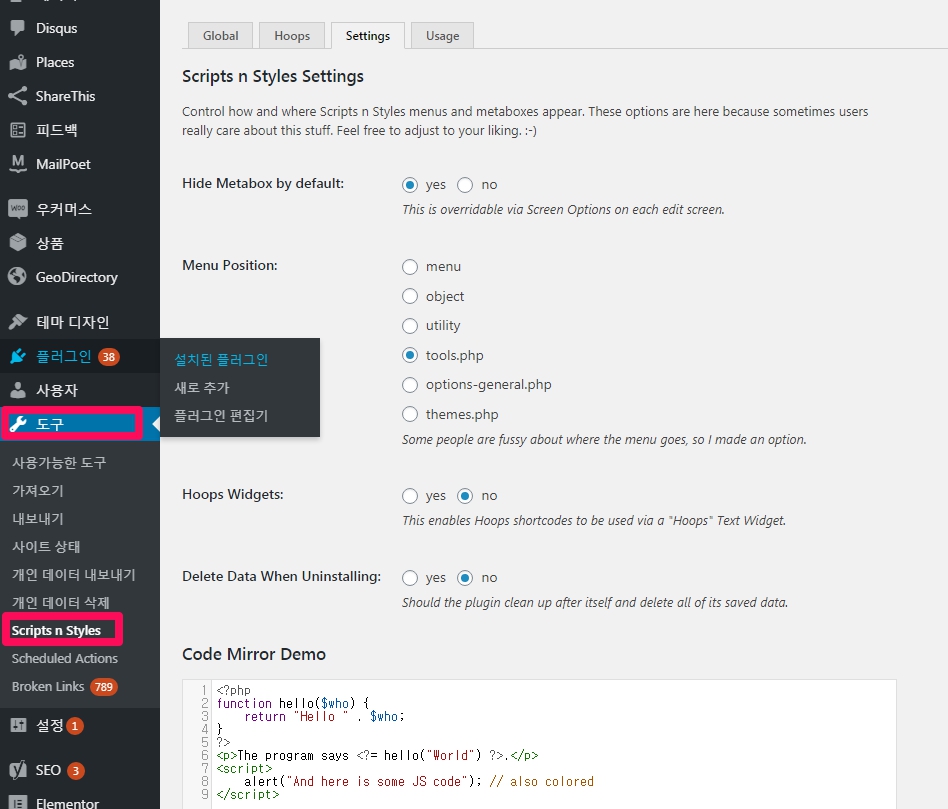Click the 789 Broken Links badge
The image size is (948, 809).
click(x=103, y=687)
